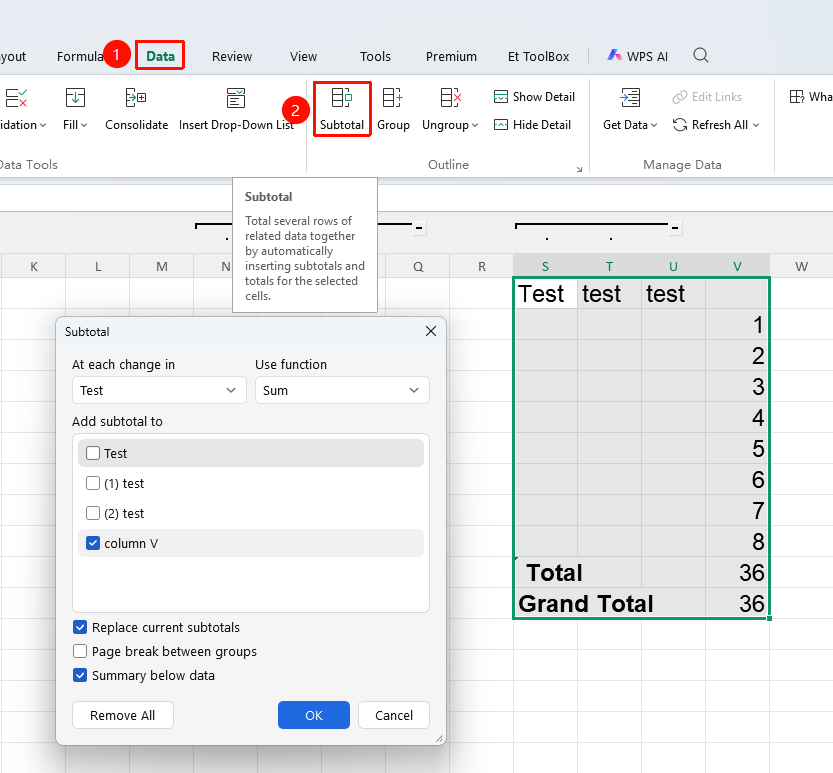Open Outline group settings launcher arrow

click(x=579, y=169)
